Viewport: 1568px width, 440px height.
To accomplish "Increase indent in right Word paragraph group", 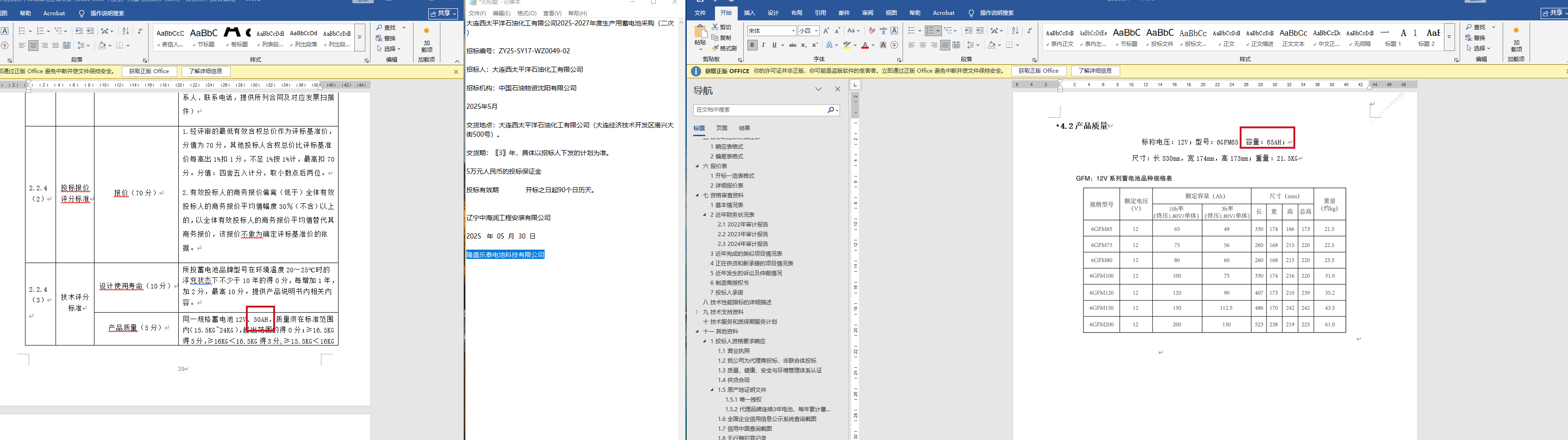I will (979, 31).
